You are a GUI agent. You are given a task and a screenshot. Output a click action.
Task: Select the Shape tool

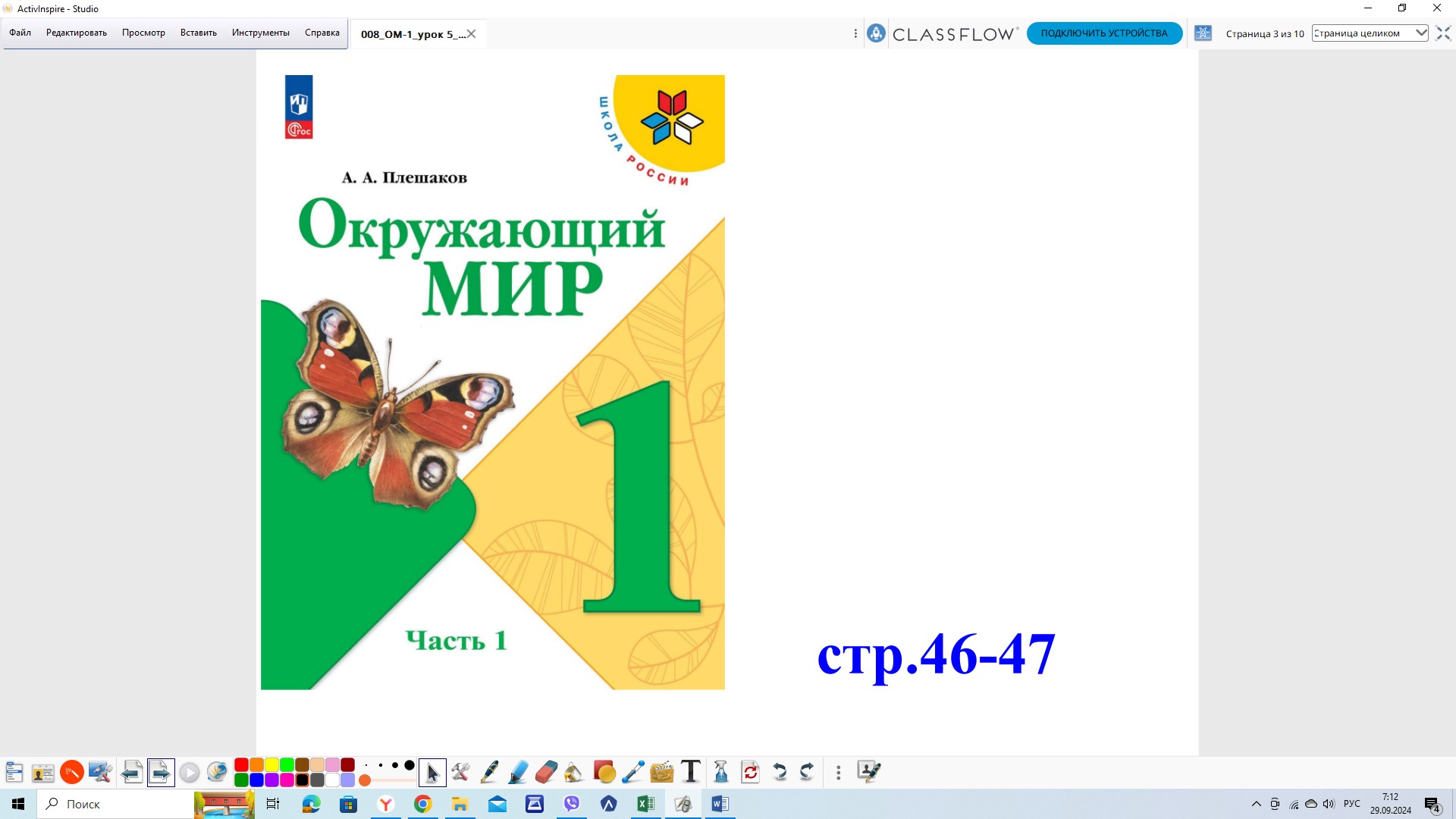[604, 773]
